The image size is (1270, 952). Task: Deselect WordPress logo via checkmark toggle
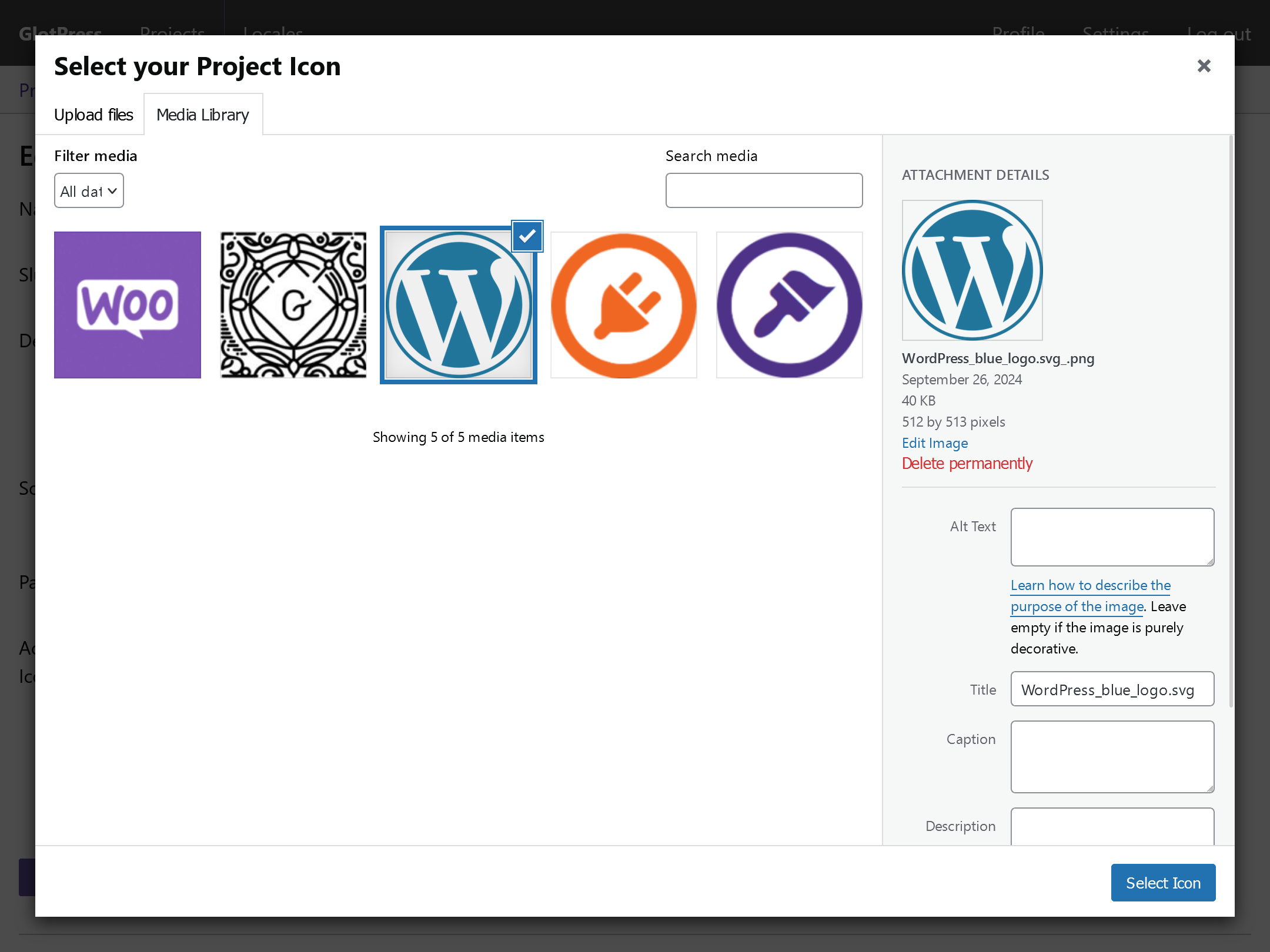(x=527, y=236)
